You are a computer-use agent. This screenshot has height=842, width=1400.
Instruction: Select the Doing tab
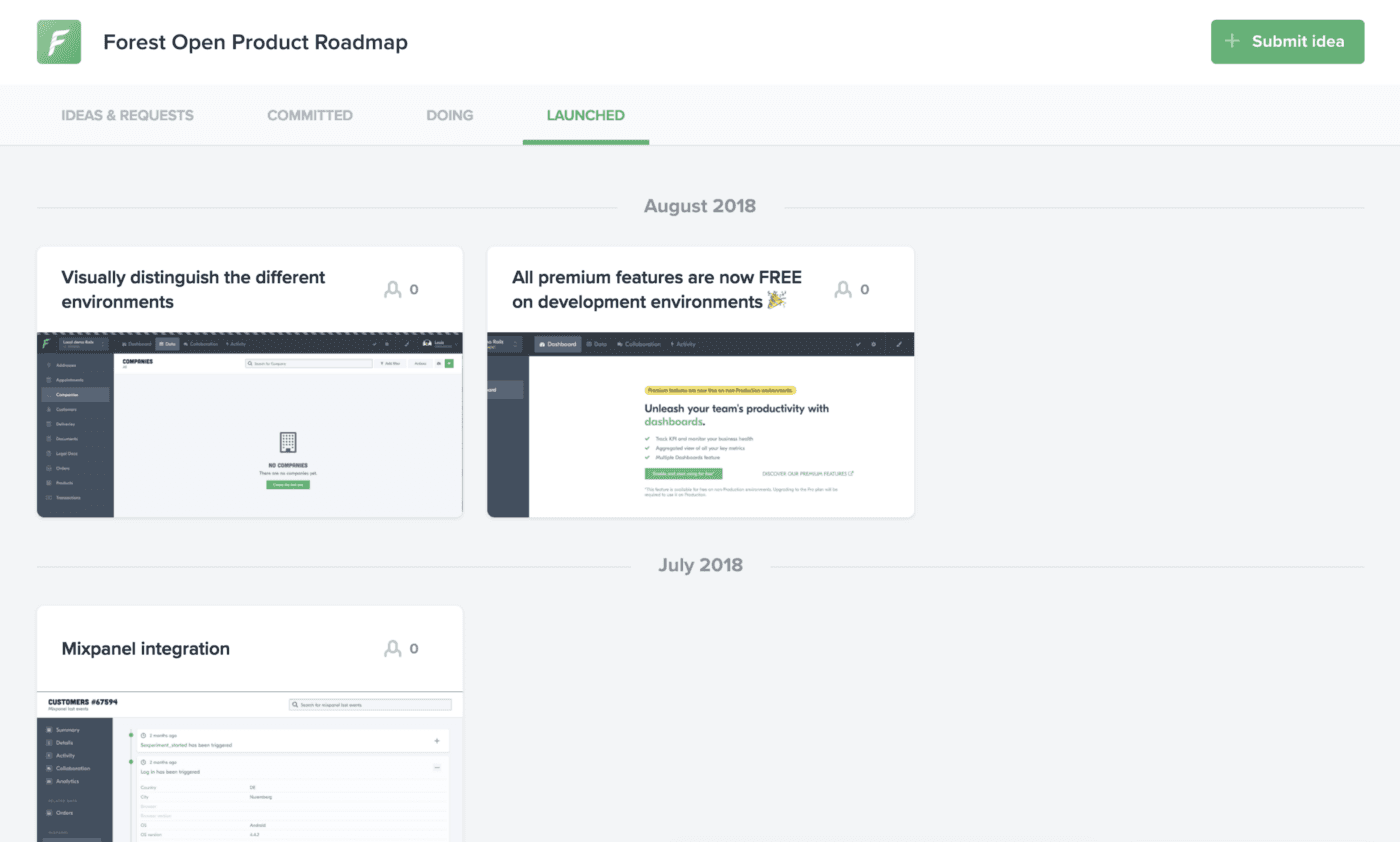[x=450, y=115]
